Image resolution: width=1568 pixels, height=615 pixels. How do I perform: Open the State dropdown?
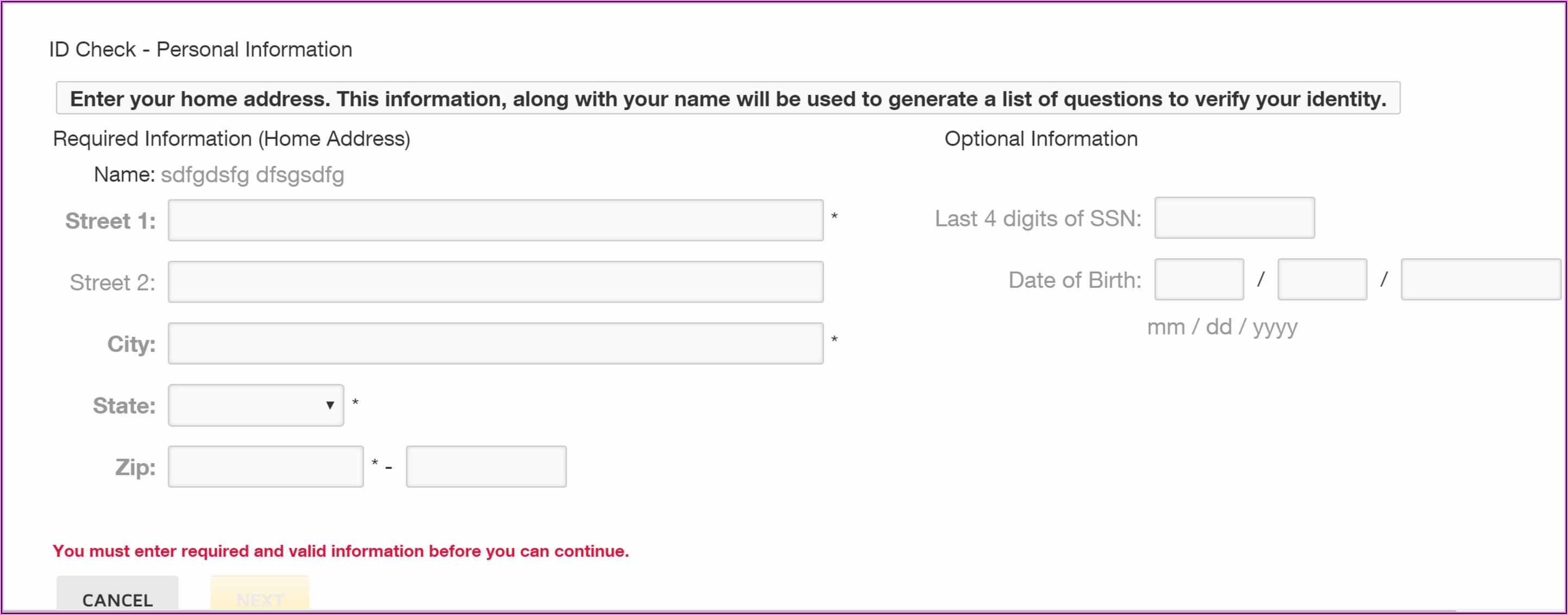[x=255, y=405]
